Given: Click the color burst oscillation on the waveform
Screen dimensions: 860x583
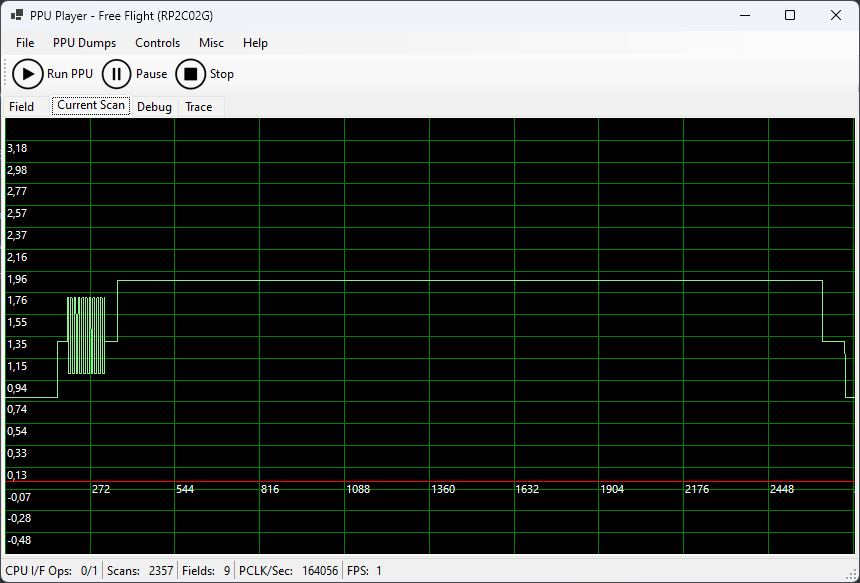Looking at the screenshot, I should pyautogui.click(x=86, y=336).
